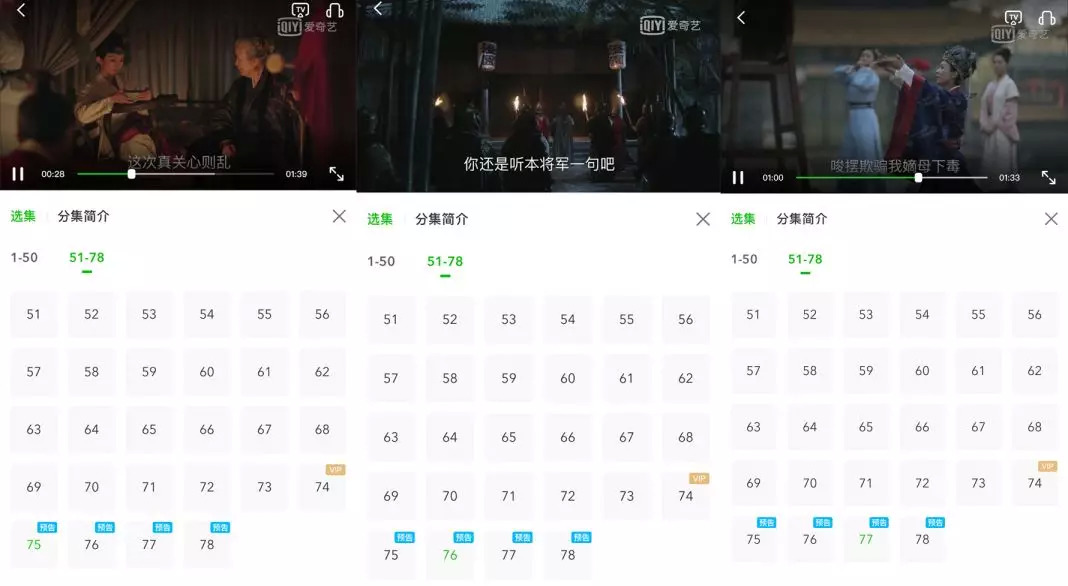
Task: Open 分集简介 tab in the middle panel
Action: (x=441, y=219)
